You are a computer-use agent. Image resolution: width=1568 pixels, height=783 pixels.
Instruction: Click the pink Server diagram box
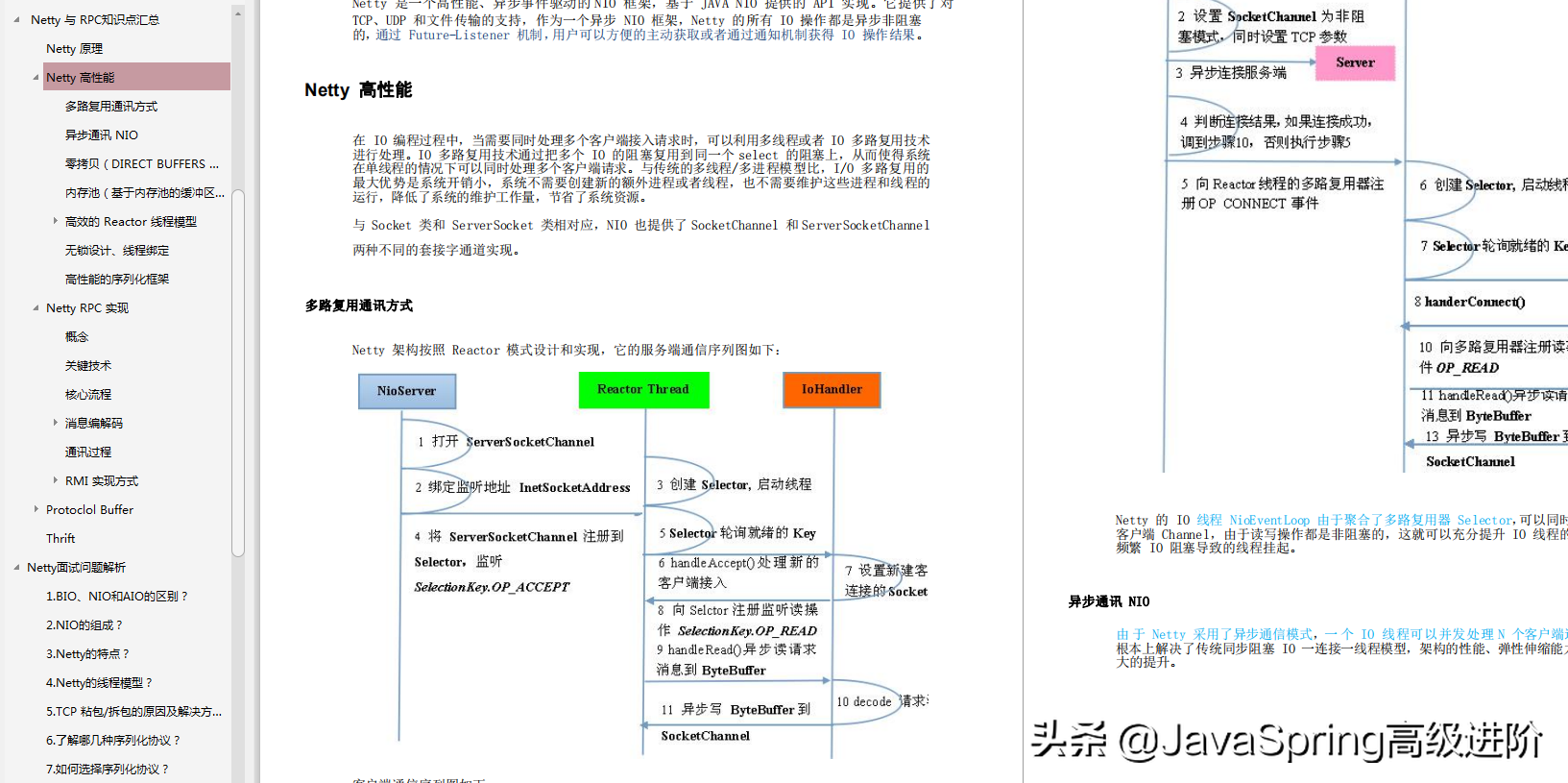pos(1355,62)
